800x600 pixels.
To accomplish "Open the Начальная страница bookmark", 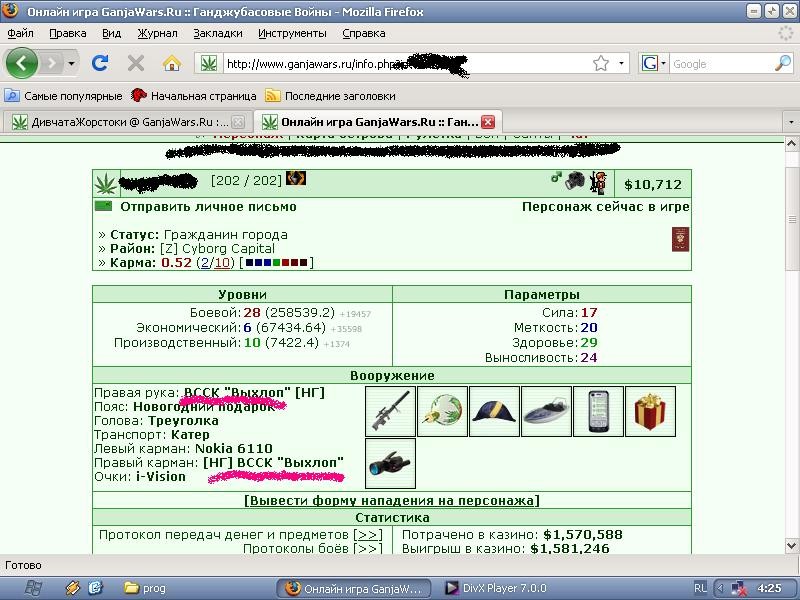I will pyautogui.click(x=194, y=96).
